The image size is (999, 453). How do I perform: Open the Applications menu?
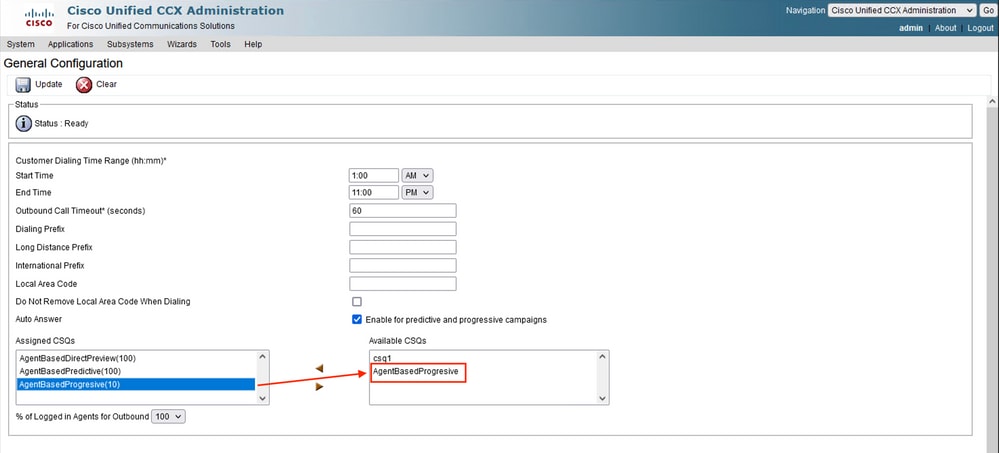click(71, 45)
